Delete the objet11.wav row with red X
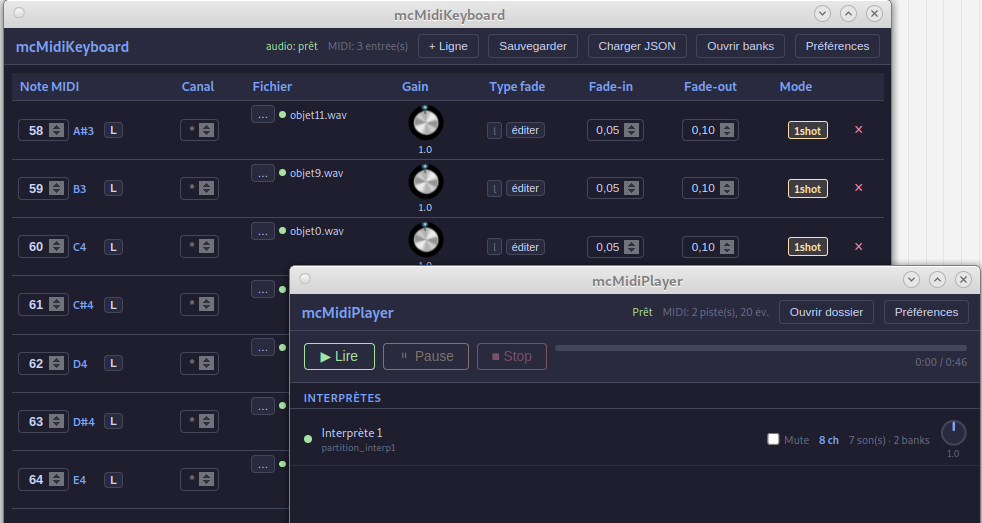Viewport: 982px width, 523px height. click(x=859, y=130)
